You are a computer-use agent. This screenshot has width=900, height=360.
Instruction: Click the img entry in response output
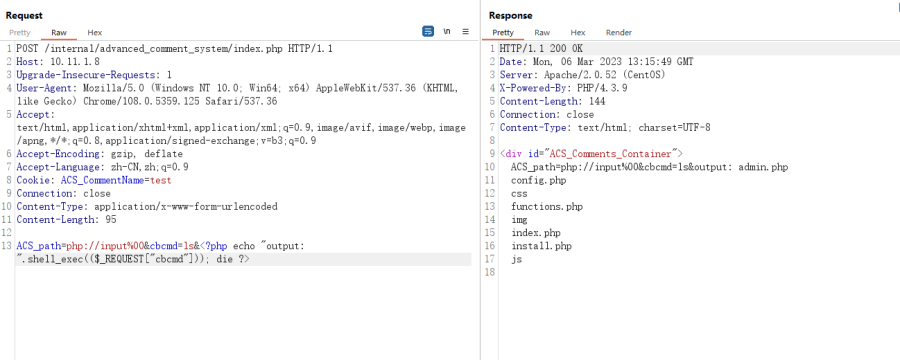point(519,219)
